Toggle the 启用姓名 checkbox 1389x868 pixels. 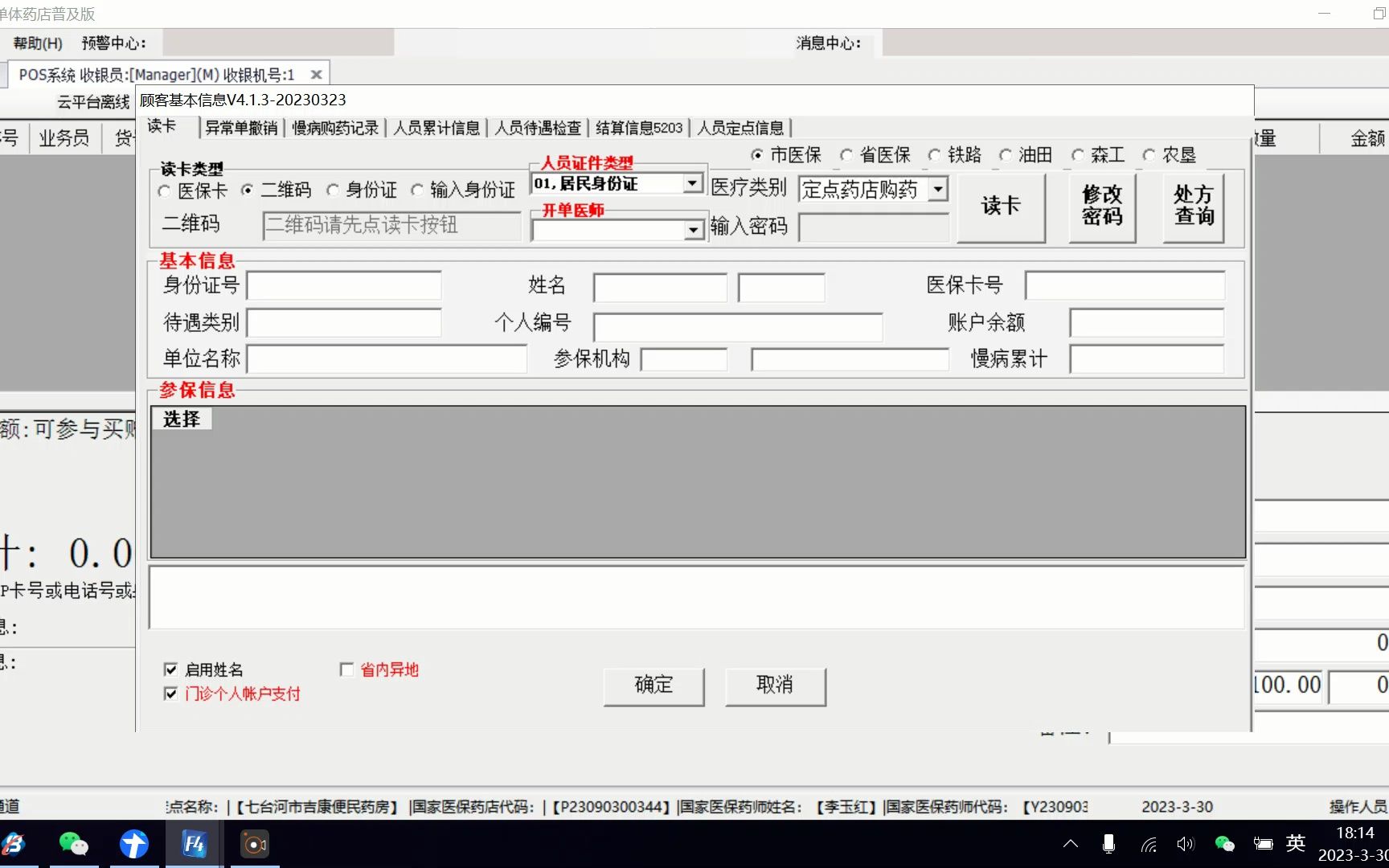point(170,669)
